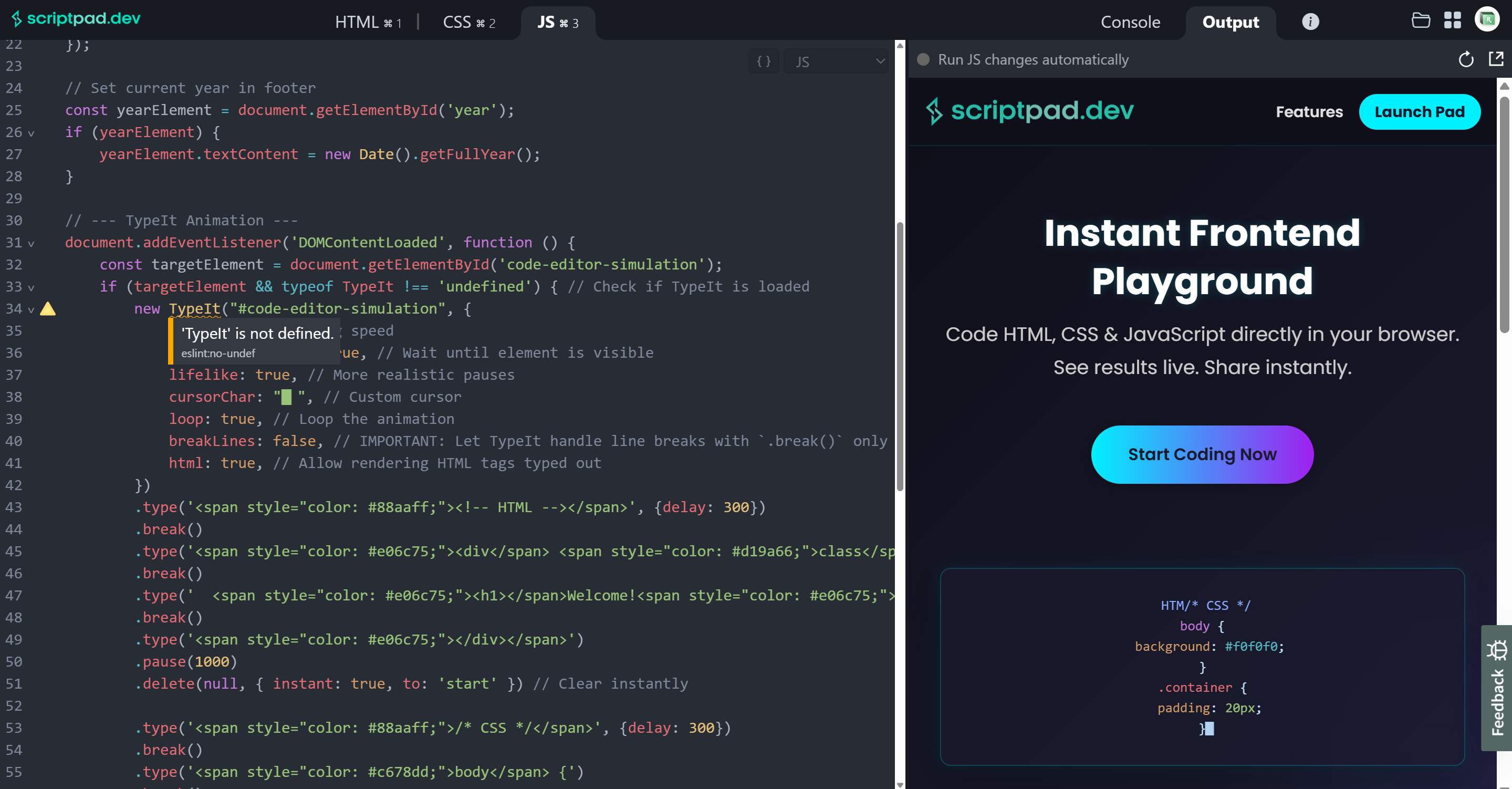Click the code editor vertical scrollbar

tap(899, 356)
